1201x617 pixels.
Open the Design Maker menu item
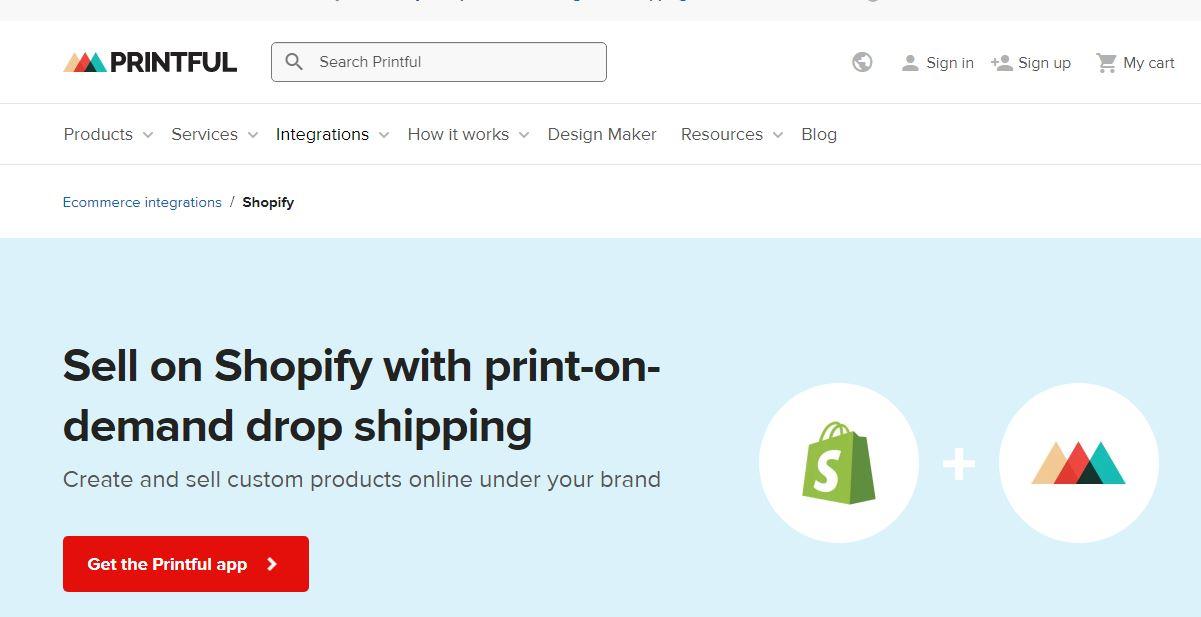(x=602, y=134)
